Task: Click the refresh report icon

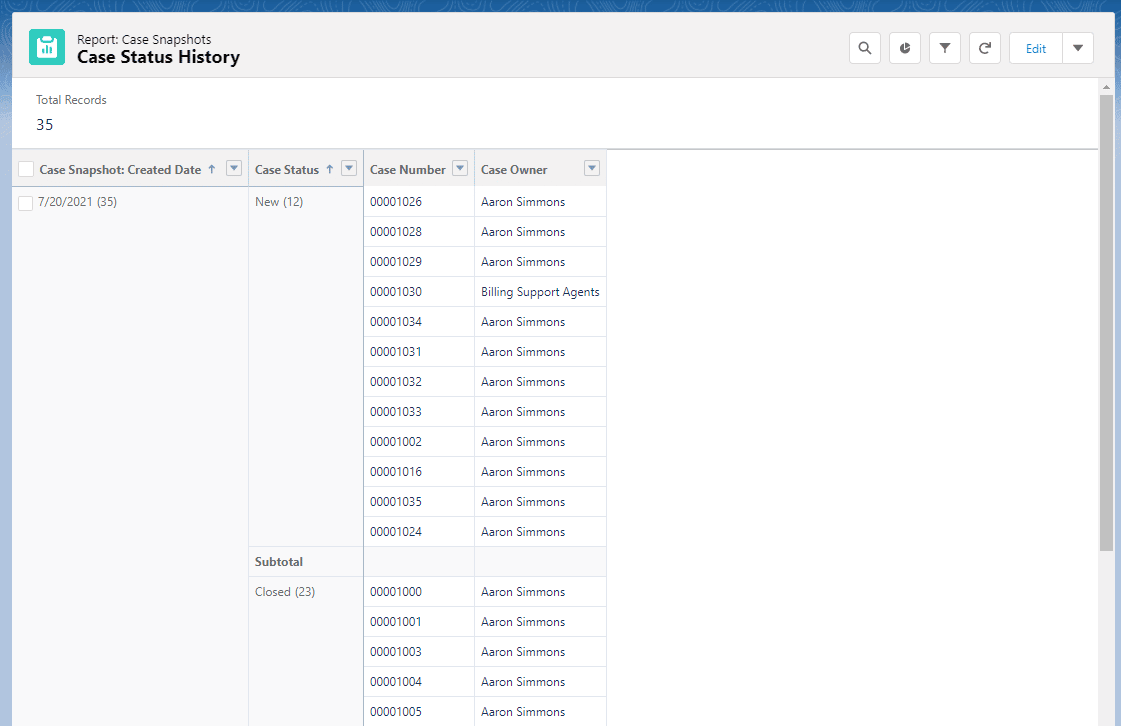Action: [985, 48]
